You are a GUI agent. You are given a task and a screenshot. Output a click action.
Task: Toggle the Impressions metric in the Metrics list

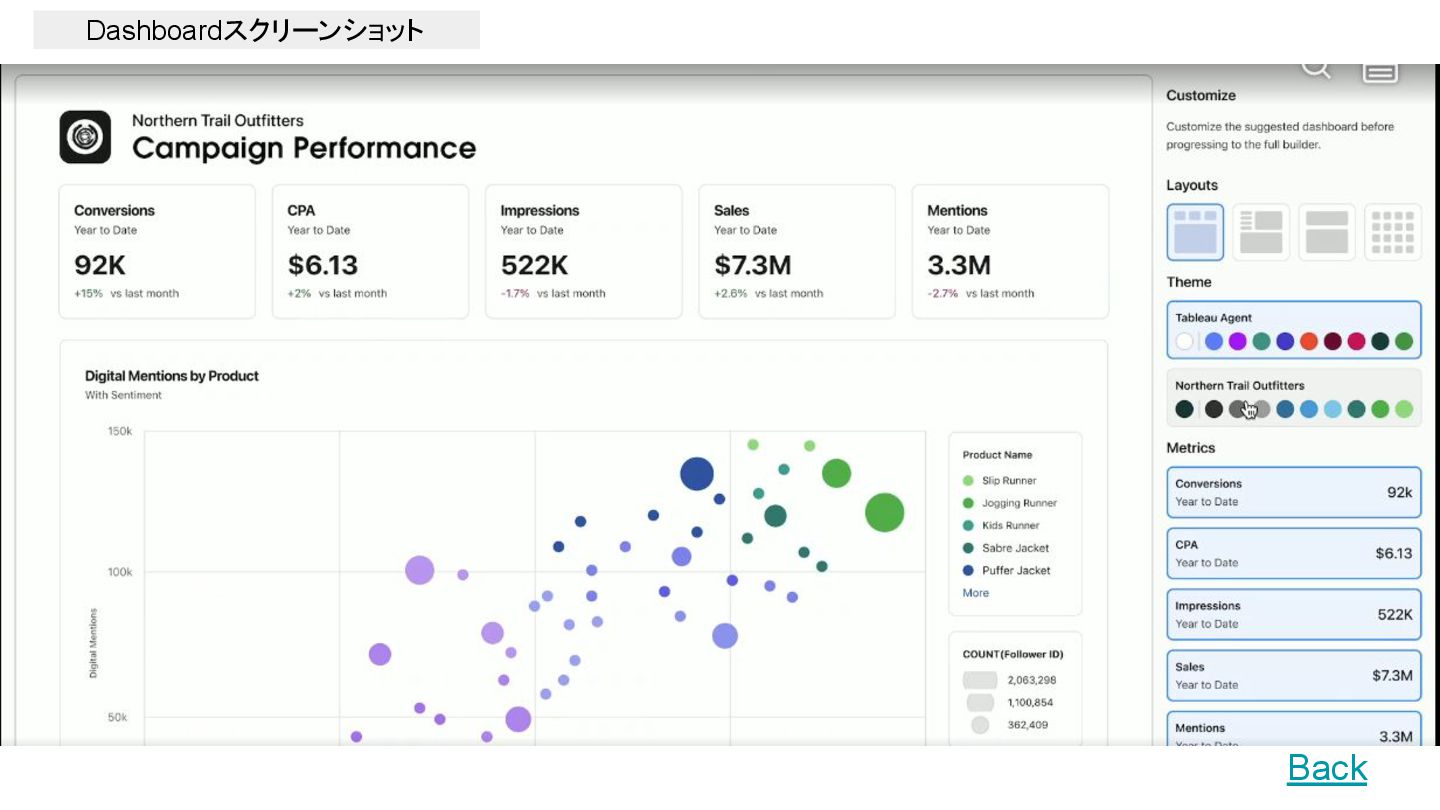(x=1294, y=614)
